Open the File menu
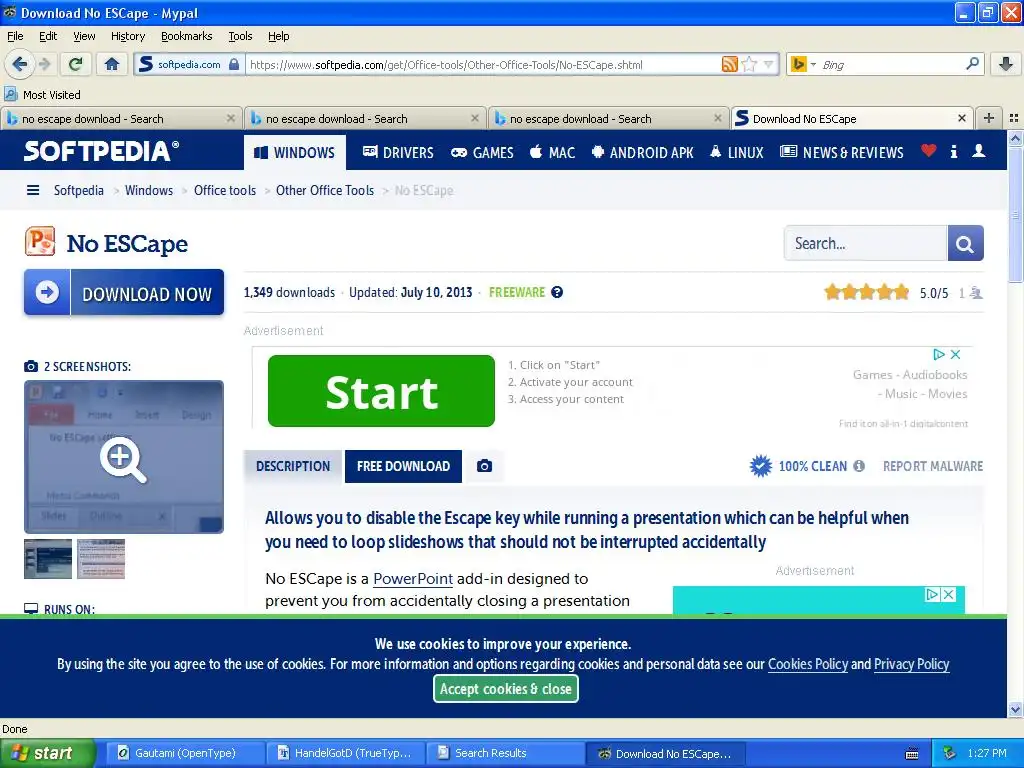This screenshot has width=1024, height=768. 15,36
